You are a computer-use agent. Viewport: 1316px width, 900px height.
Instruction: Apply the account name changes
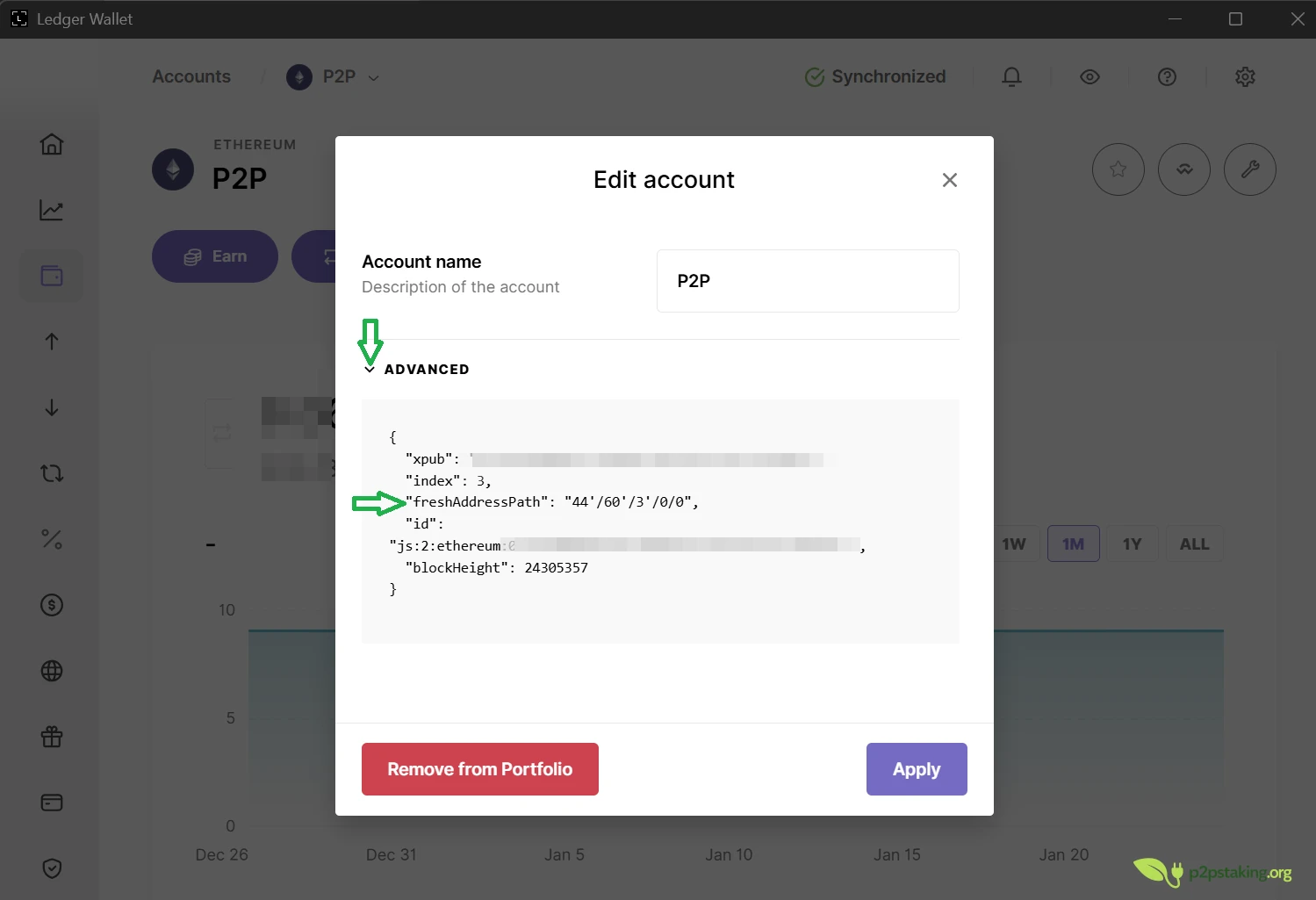click(916, 768)
